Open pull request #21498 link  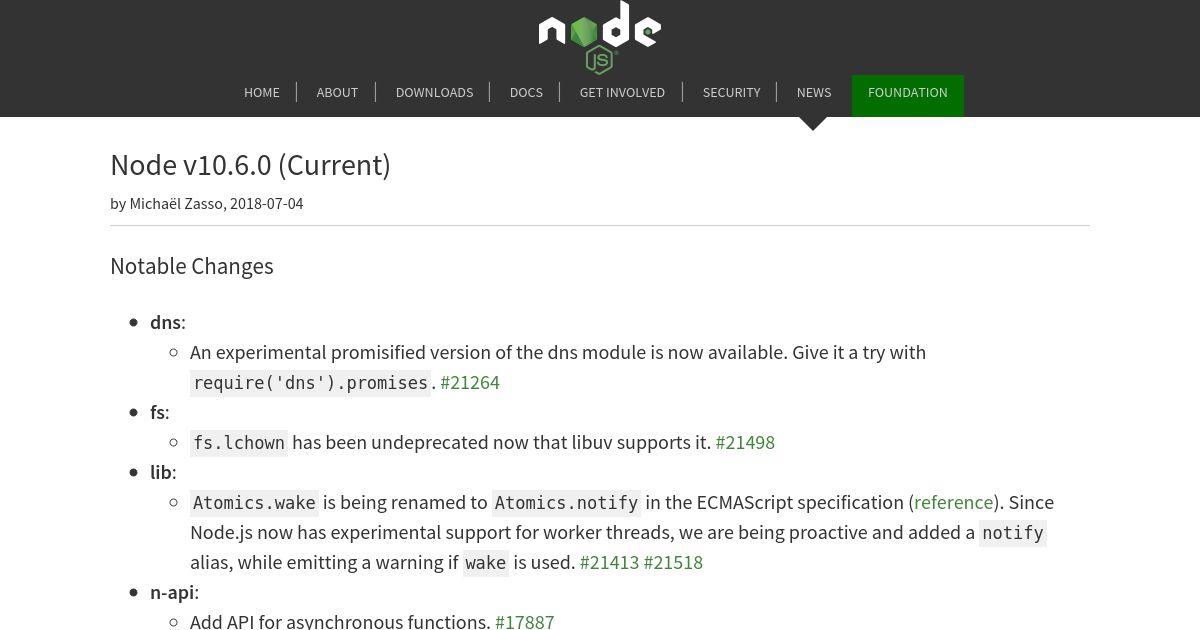click(745, 442)
